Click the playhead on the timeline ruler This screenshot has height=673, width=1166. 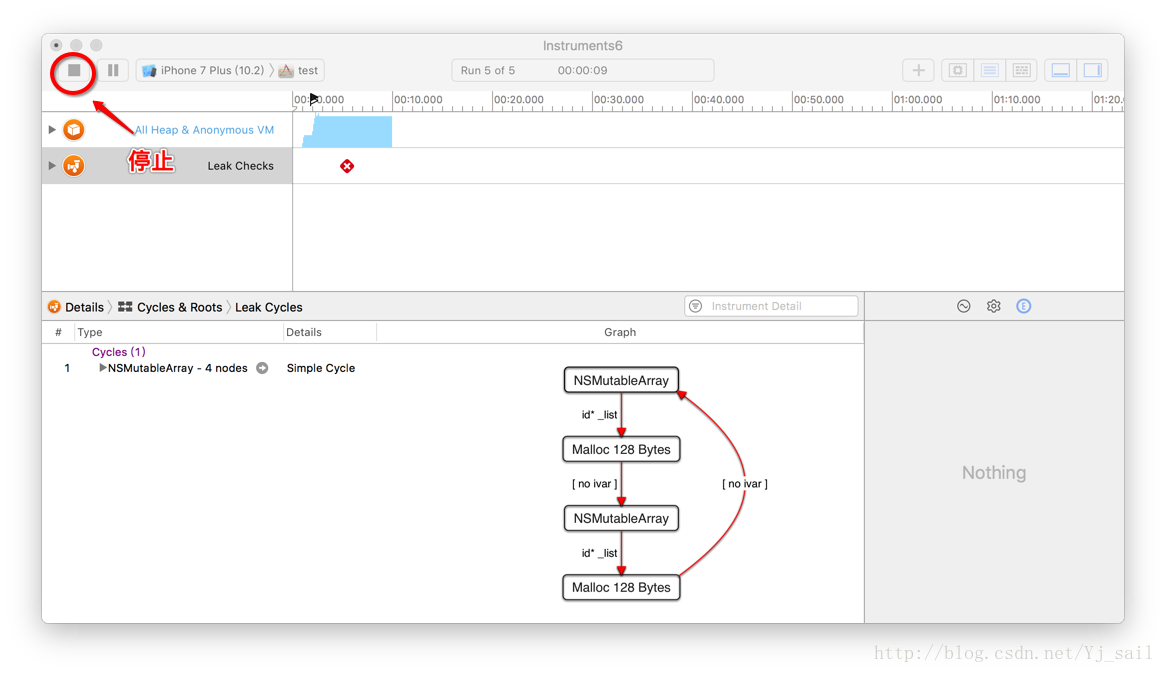(314, 98)
